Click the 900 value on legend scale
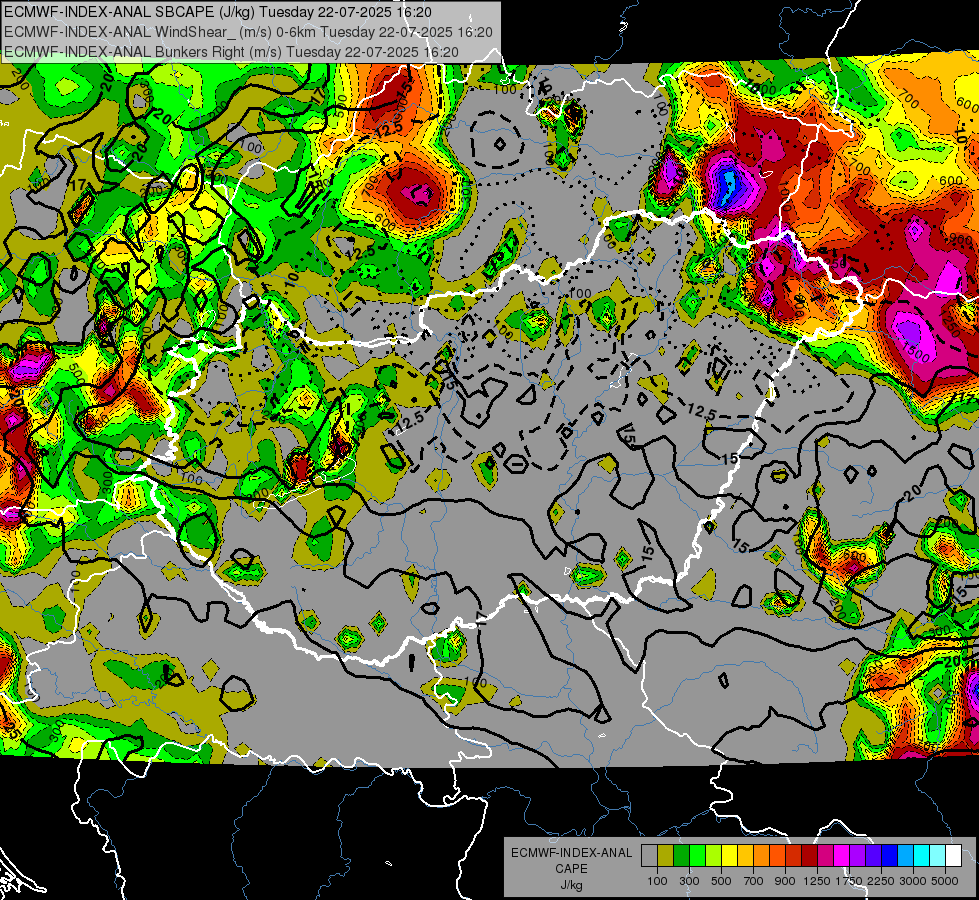The image size is (979, 900). point(785,881)
